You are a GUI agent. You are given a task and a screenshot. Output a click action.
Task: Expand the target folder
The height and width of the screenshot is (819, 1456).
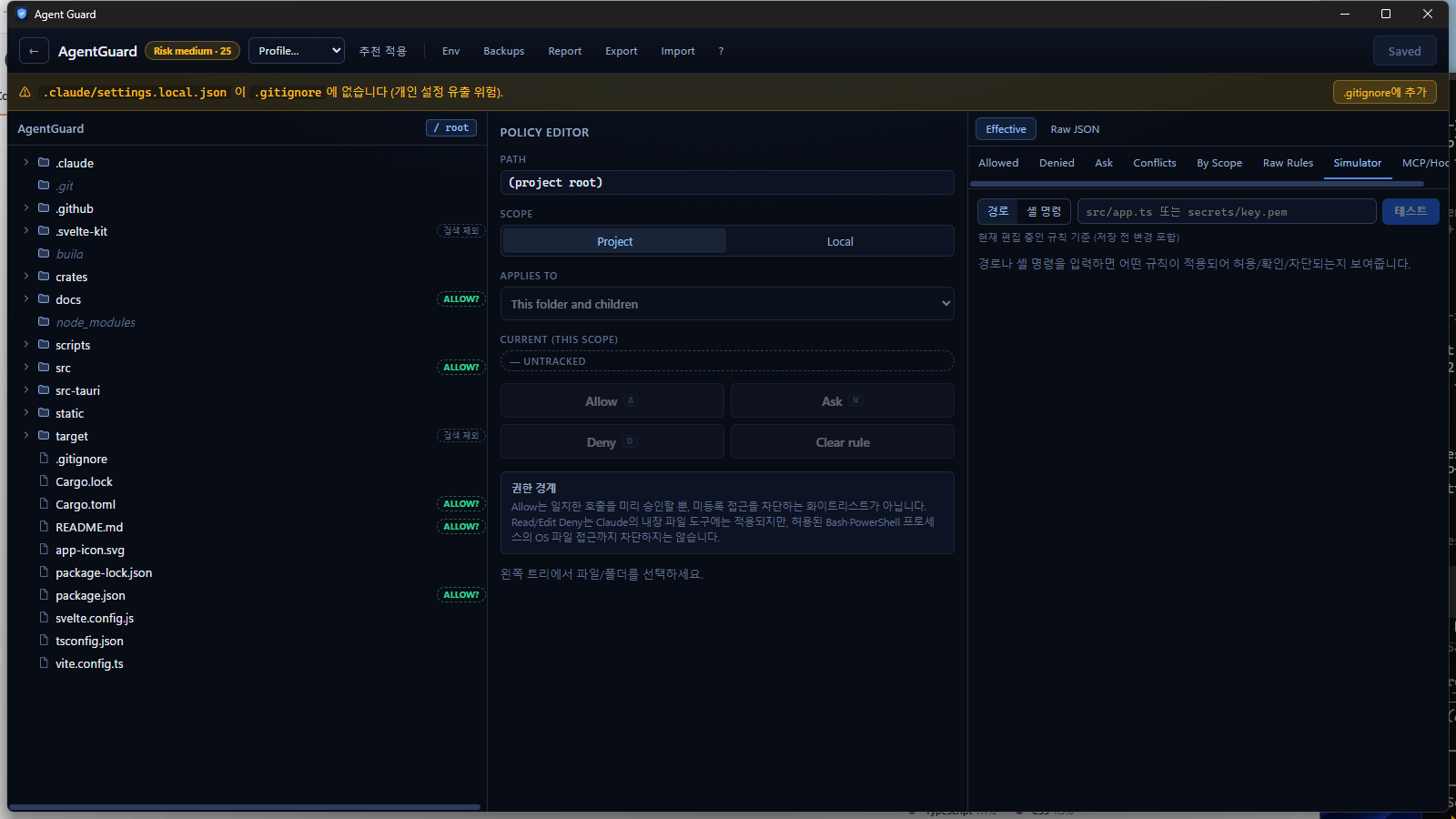[x=25, y=435]
